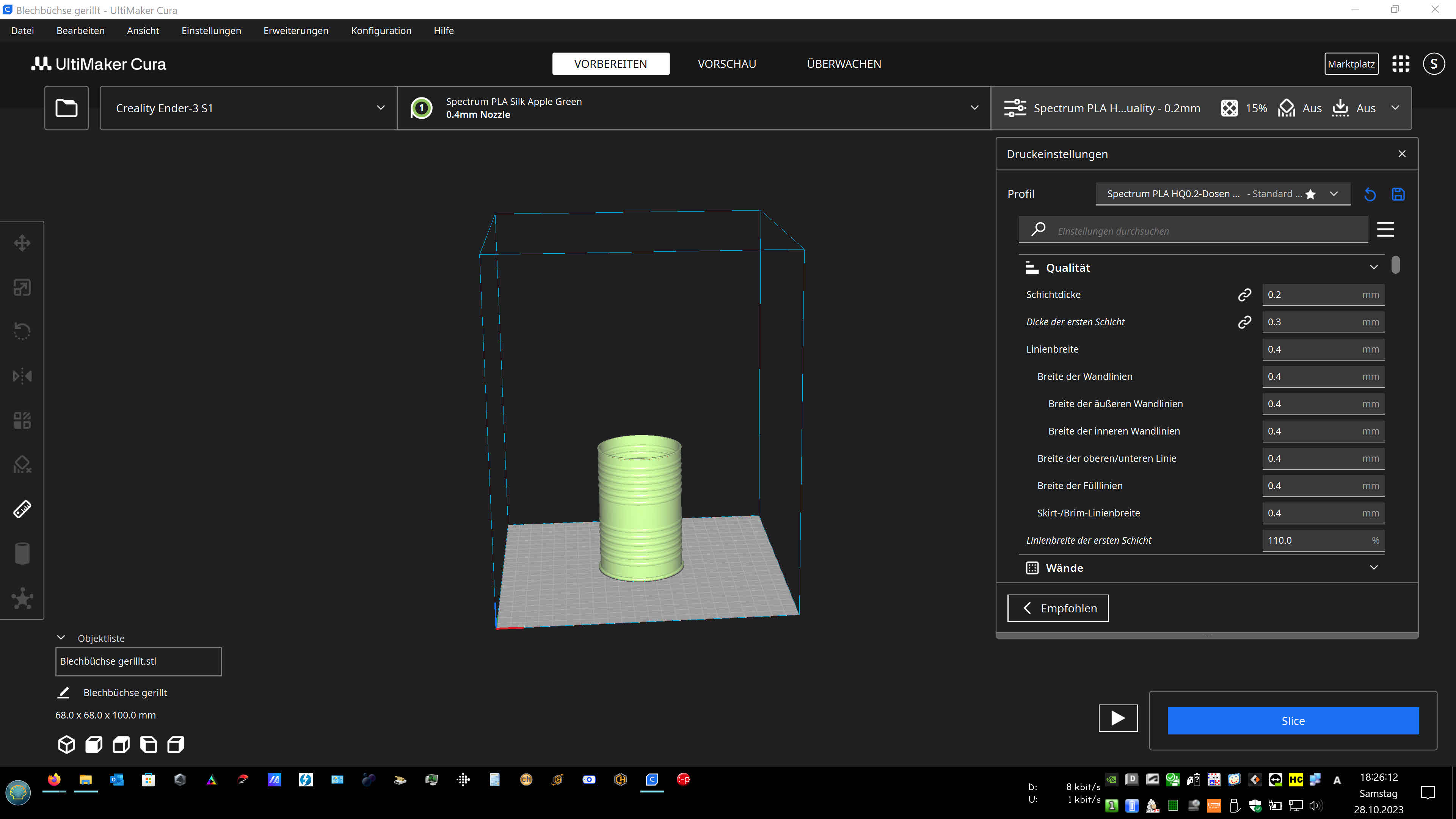
Task: Open the Datei menu
Action: click(x=23, y=30)
